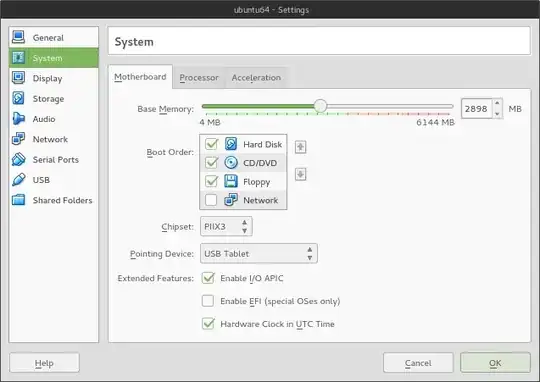Click the 4 MB minimum label

pyautogui.click(x=210, y=122)
